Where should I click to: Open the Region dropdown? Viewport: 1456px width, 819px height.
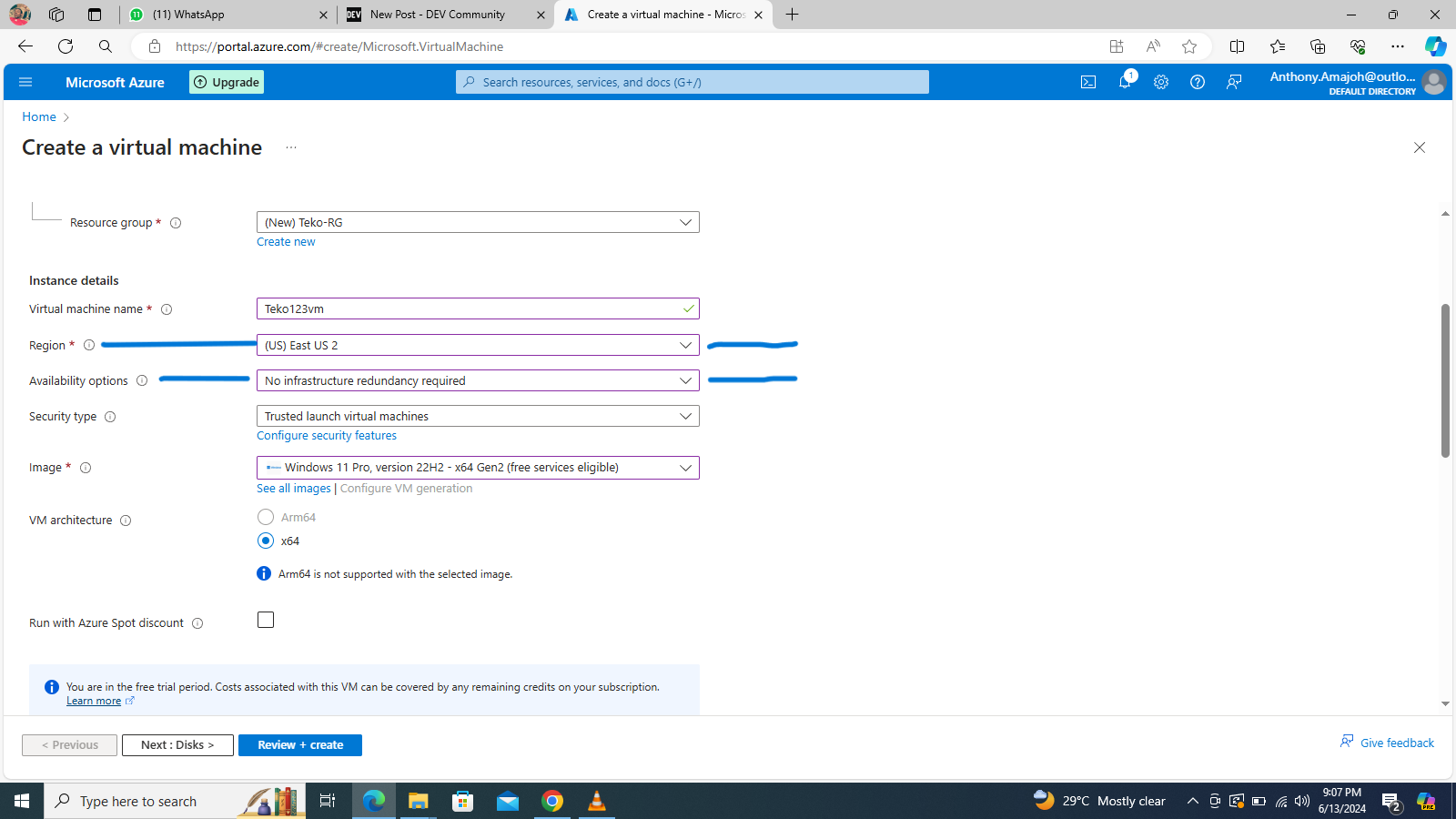pyautogui.click(x=478, y=345)
